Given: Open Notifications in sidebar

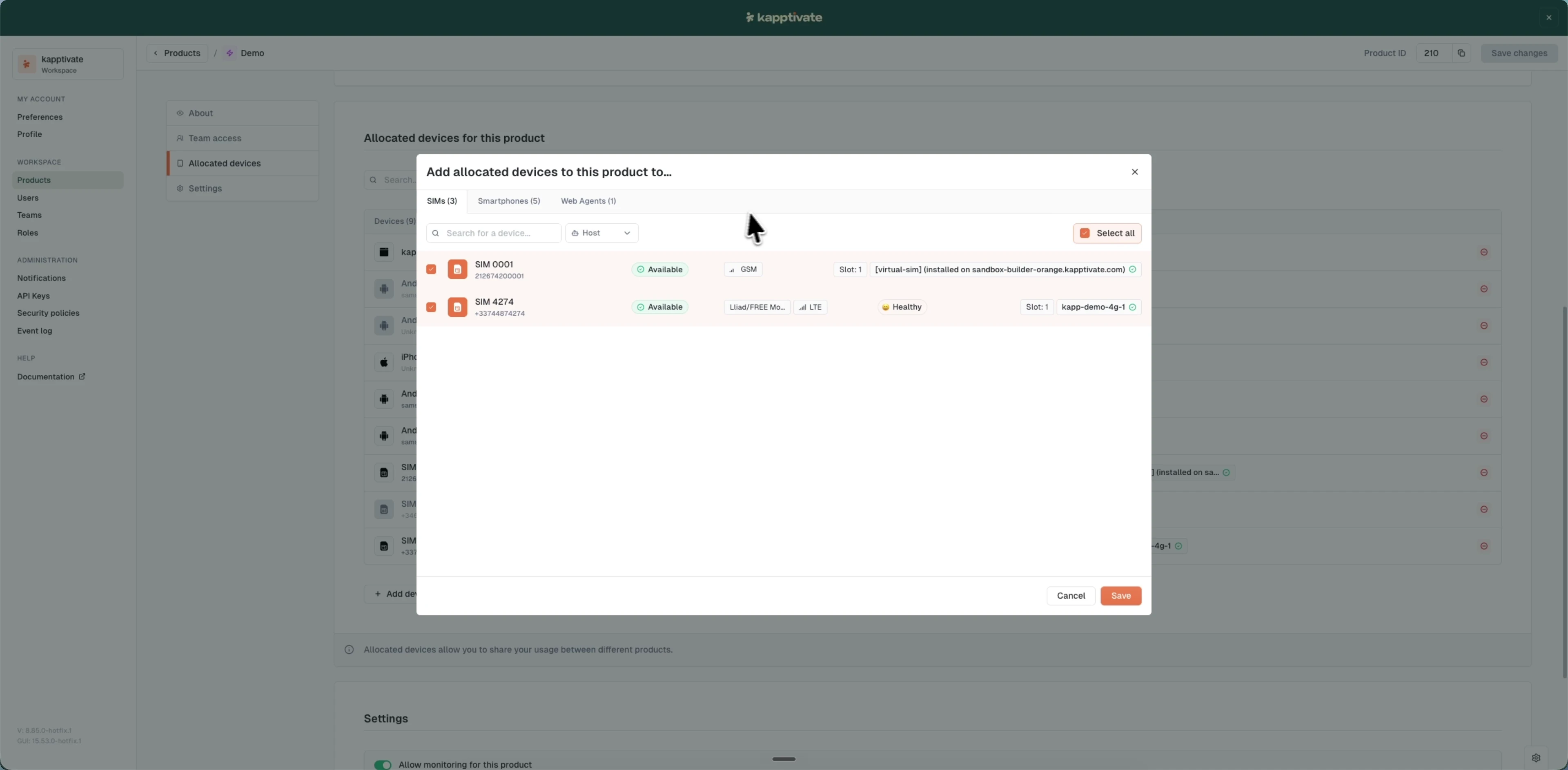Looking at the screenshot, I should pyautogui.click(x=41, y=278).
